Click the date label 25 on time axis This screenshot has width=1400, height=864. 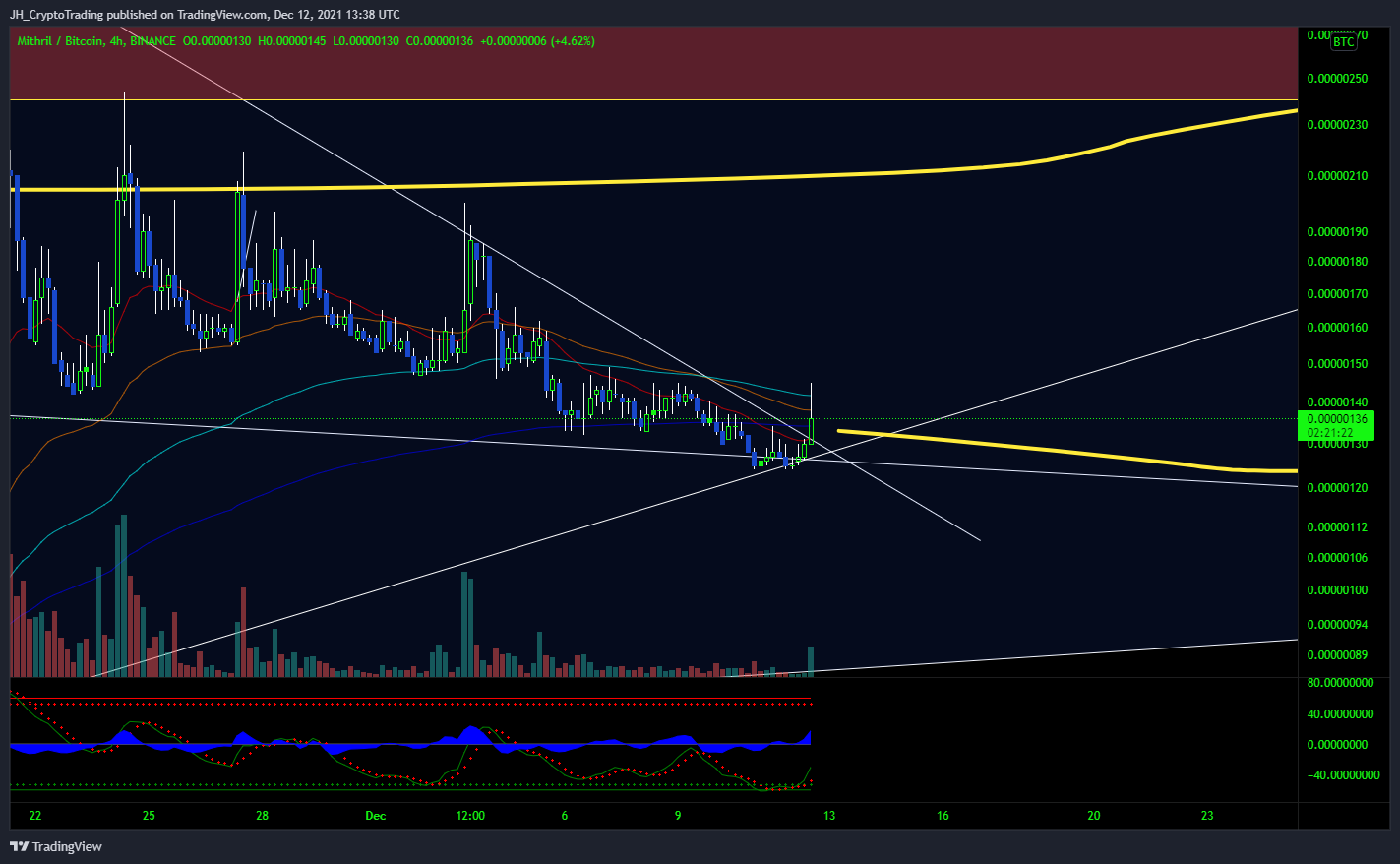[149, 816]
